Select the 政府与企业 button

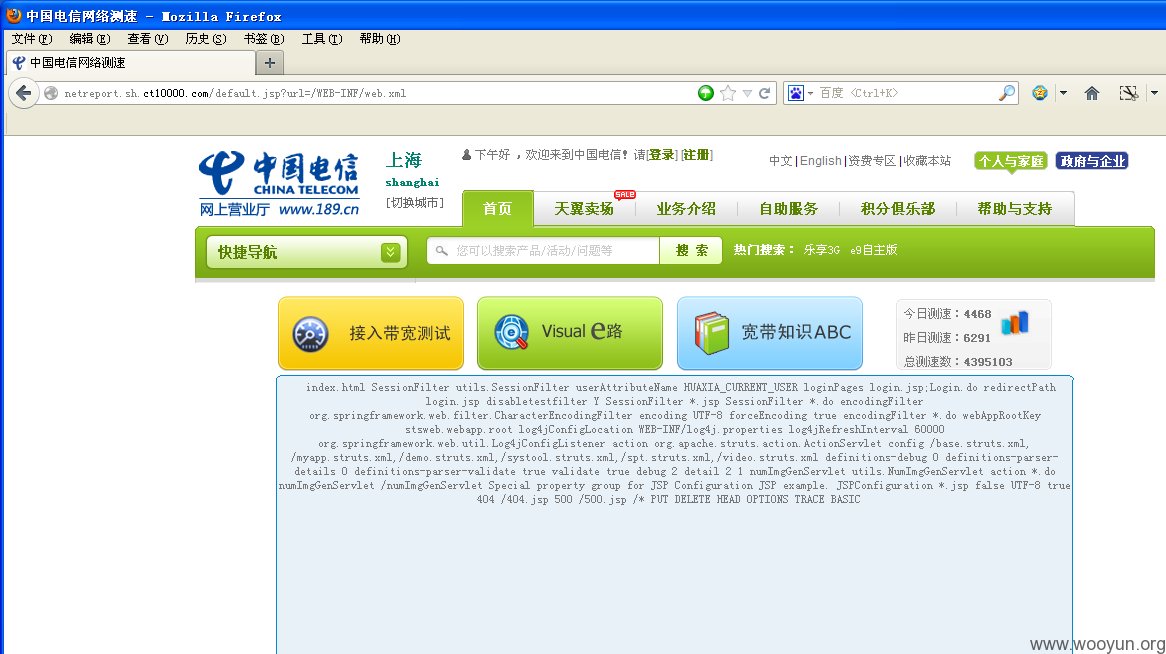(1092, 161)
